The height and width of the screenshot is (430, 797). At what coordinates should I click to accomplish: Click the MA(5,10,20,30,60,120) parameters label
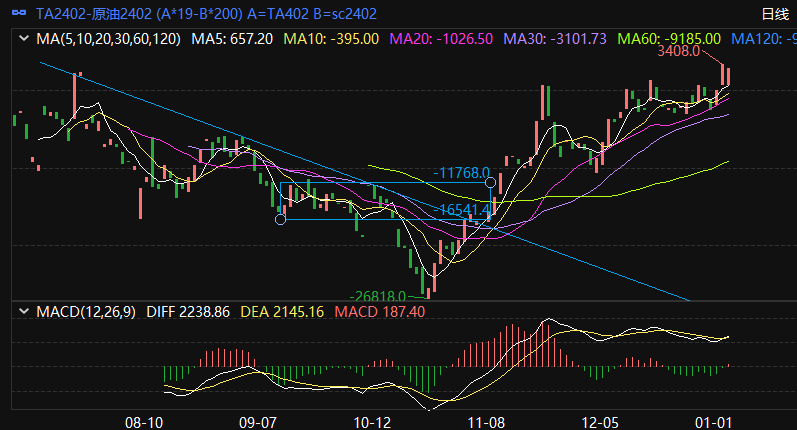pos(109,39)
